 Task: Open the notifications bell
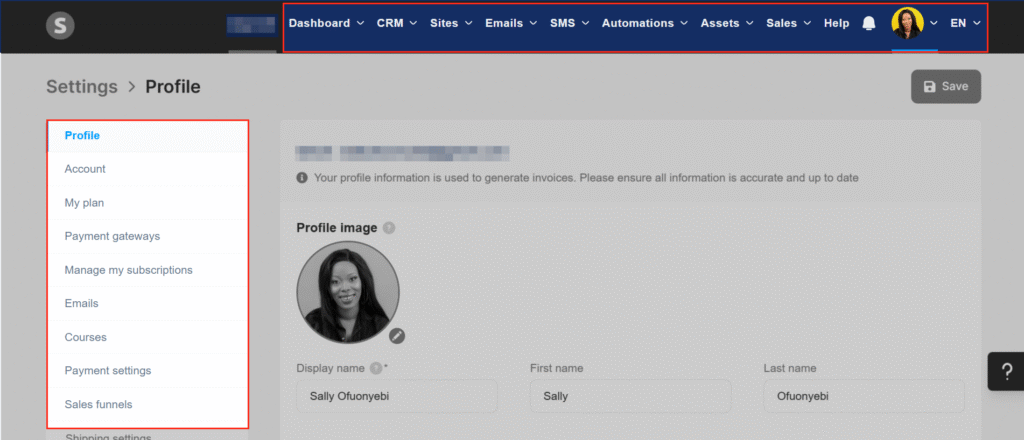point(868,23)
